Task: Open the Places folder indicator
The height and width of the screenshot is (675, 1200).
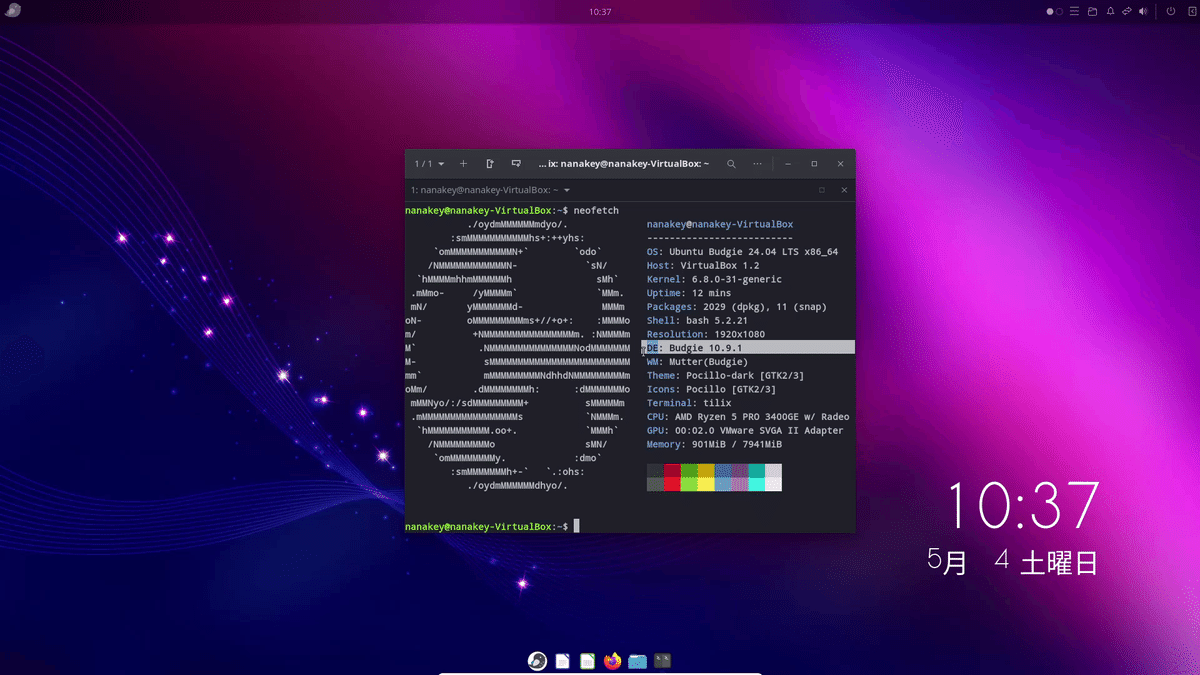Action: point(1092,12)
